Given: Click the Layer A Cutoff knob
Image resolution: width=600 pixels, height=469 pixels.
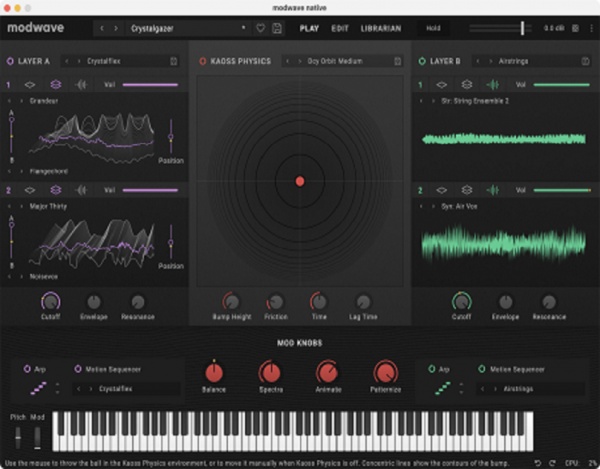Looking at the screenshot, I should tap(50, 301).
